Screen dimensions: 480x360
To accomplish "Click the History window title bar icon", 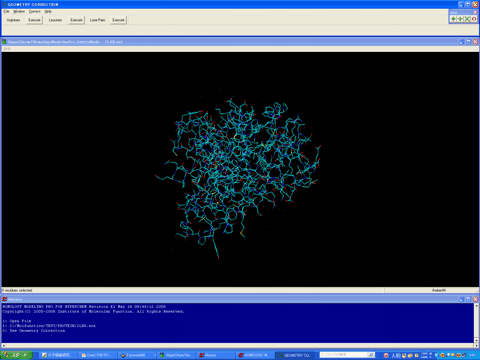I will pos(5,299).
